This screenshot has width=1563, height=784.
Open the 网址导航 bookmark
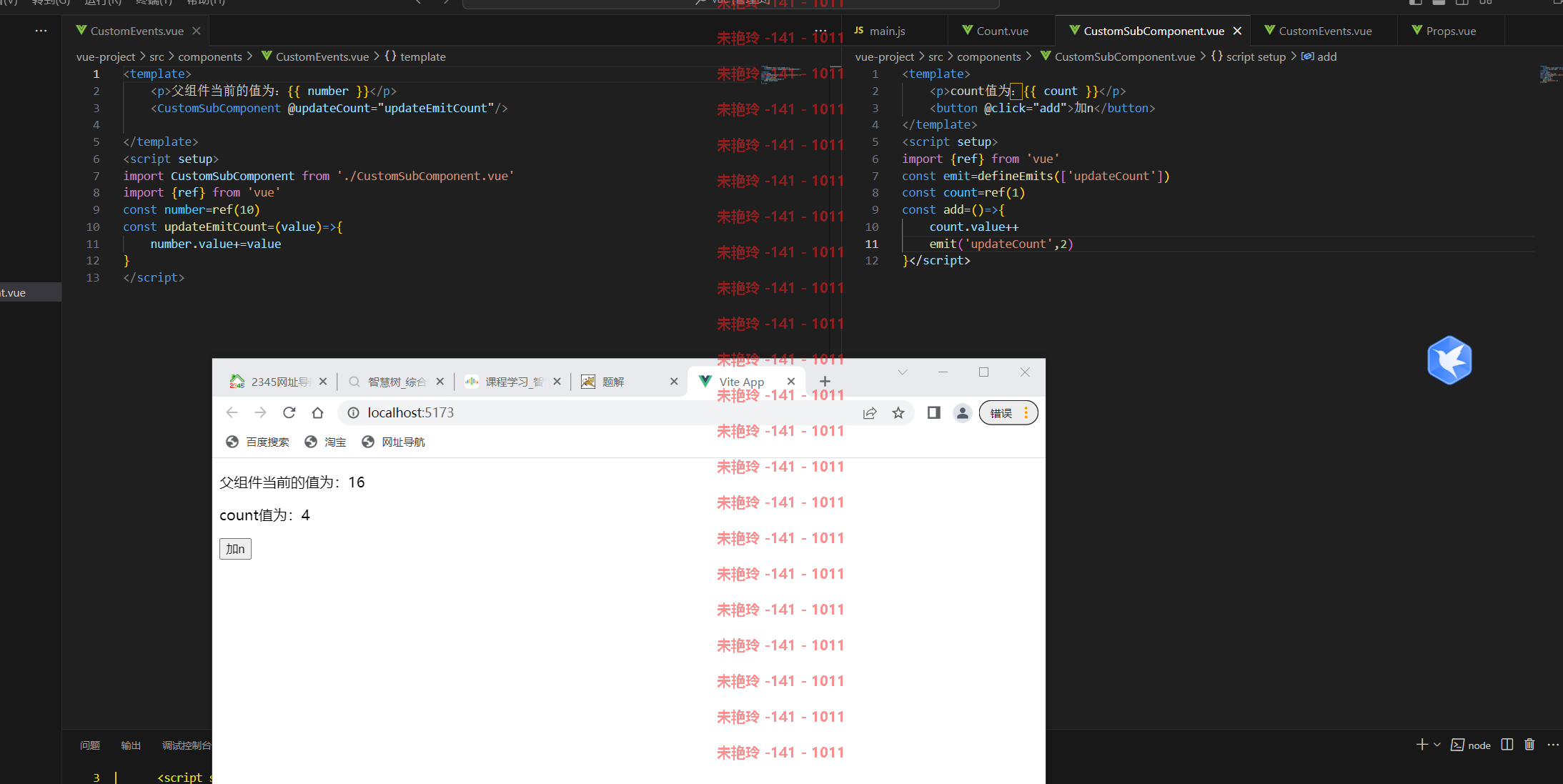pyautogui.click(x=392, y=442)
